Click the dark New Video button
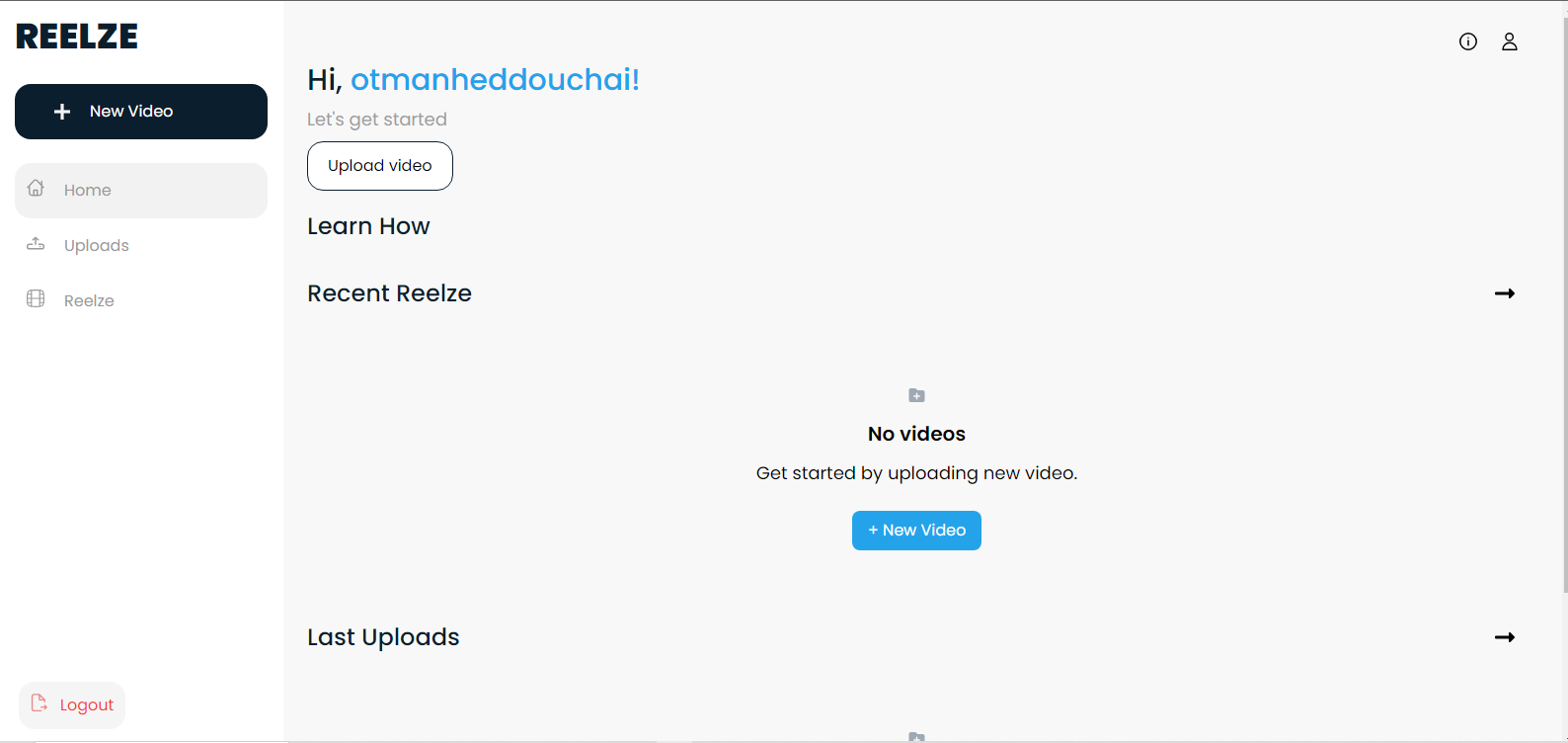The image size is (1568, 743). pyautogui.click(x=141, y=112)
